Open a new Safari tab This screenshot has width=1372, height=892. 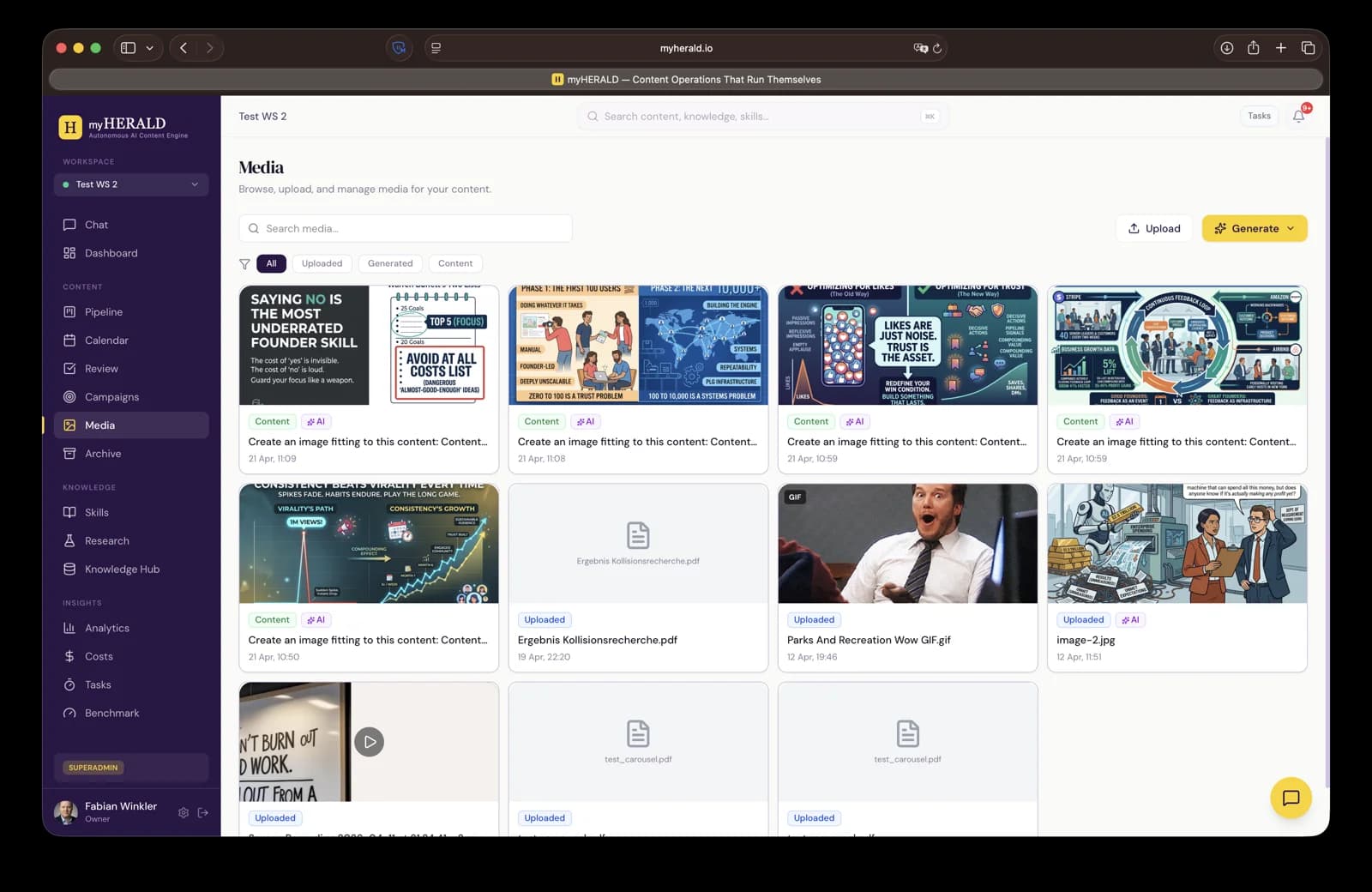[x=1281, y=48]
